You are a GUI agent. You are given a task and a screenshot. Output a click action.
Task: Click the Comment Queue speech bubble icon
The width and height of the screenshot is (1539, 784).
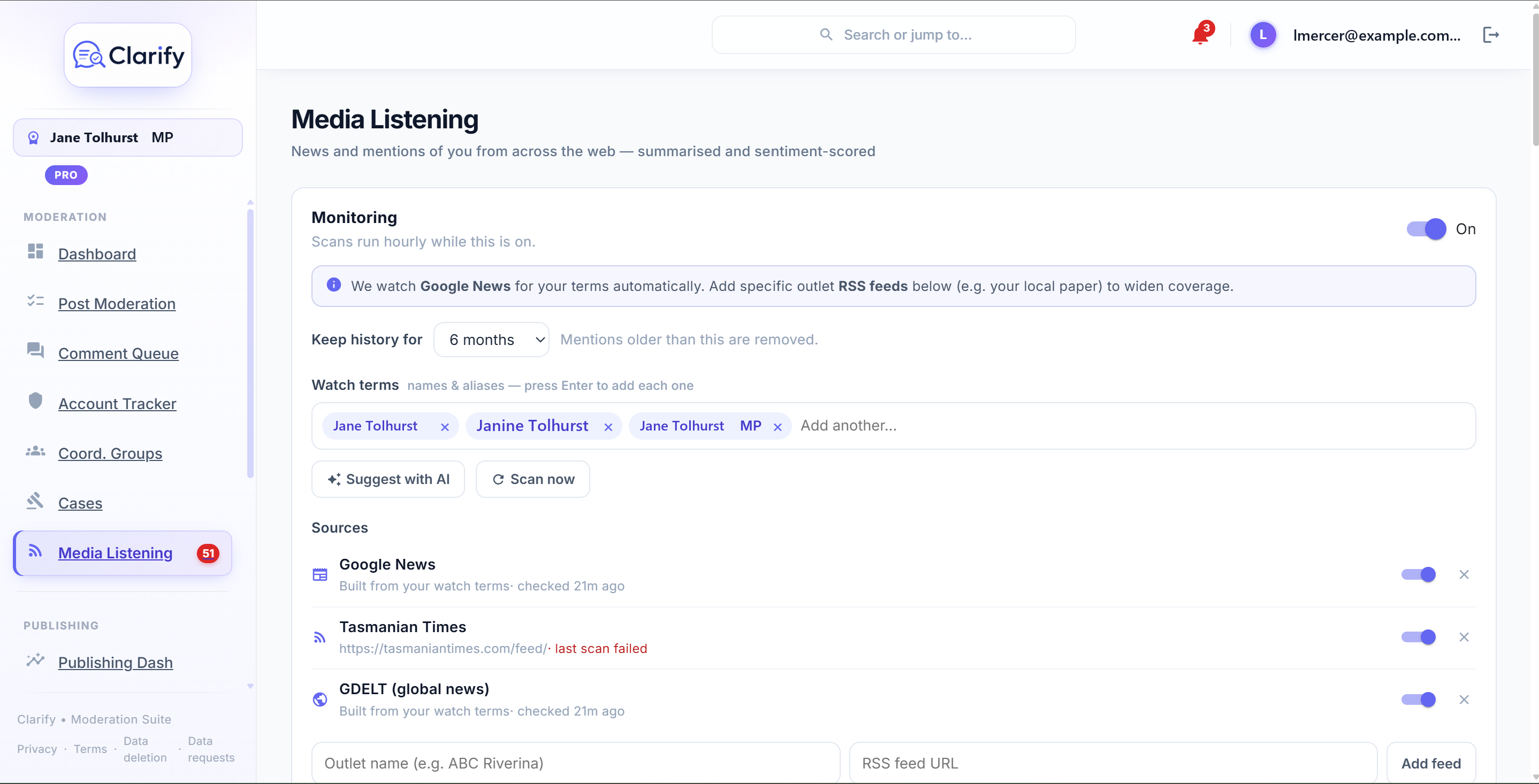click(35, 350)
